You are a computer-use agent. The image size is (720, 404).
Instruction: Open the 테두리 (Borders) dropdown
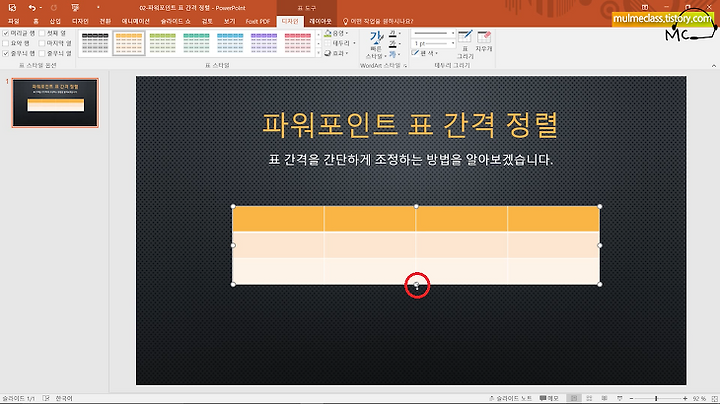[340, 43]
